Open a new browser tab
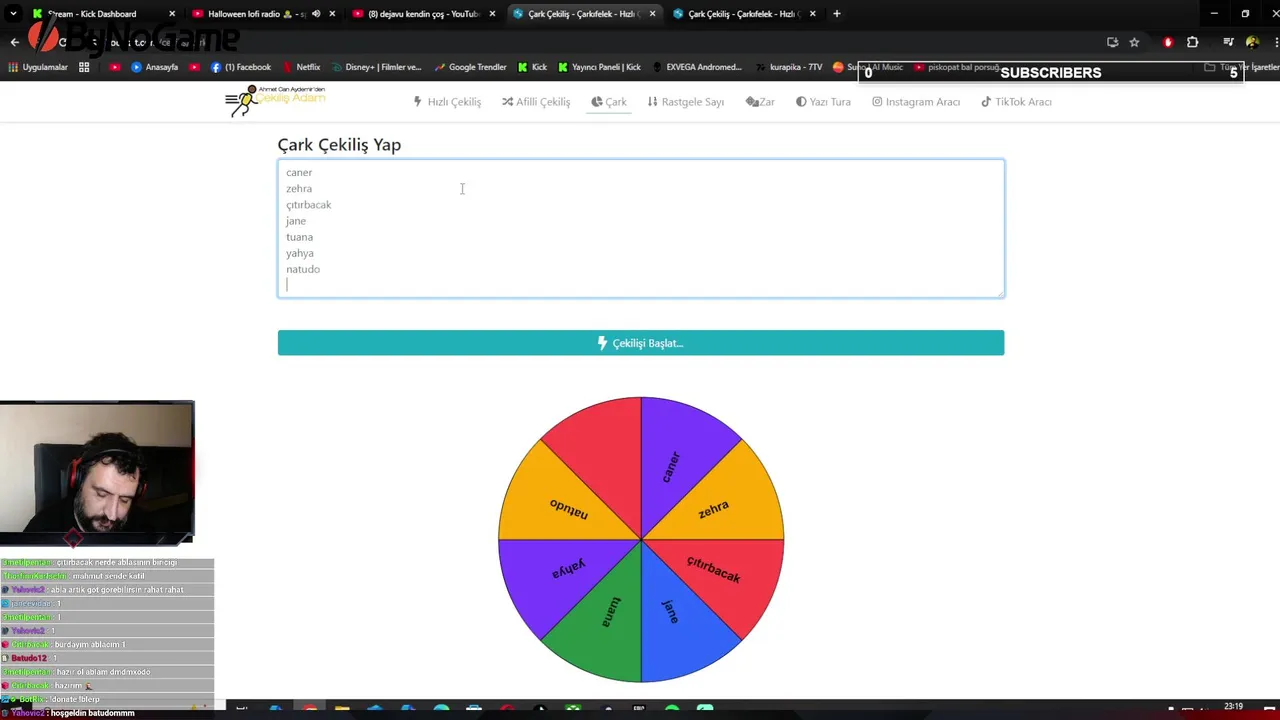Viewport: 1280px width, 720px height. click(x=837, y=14)
